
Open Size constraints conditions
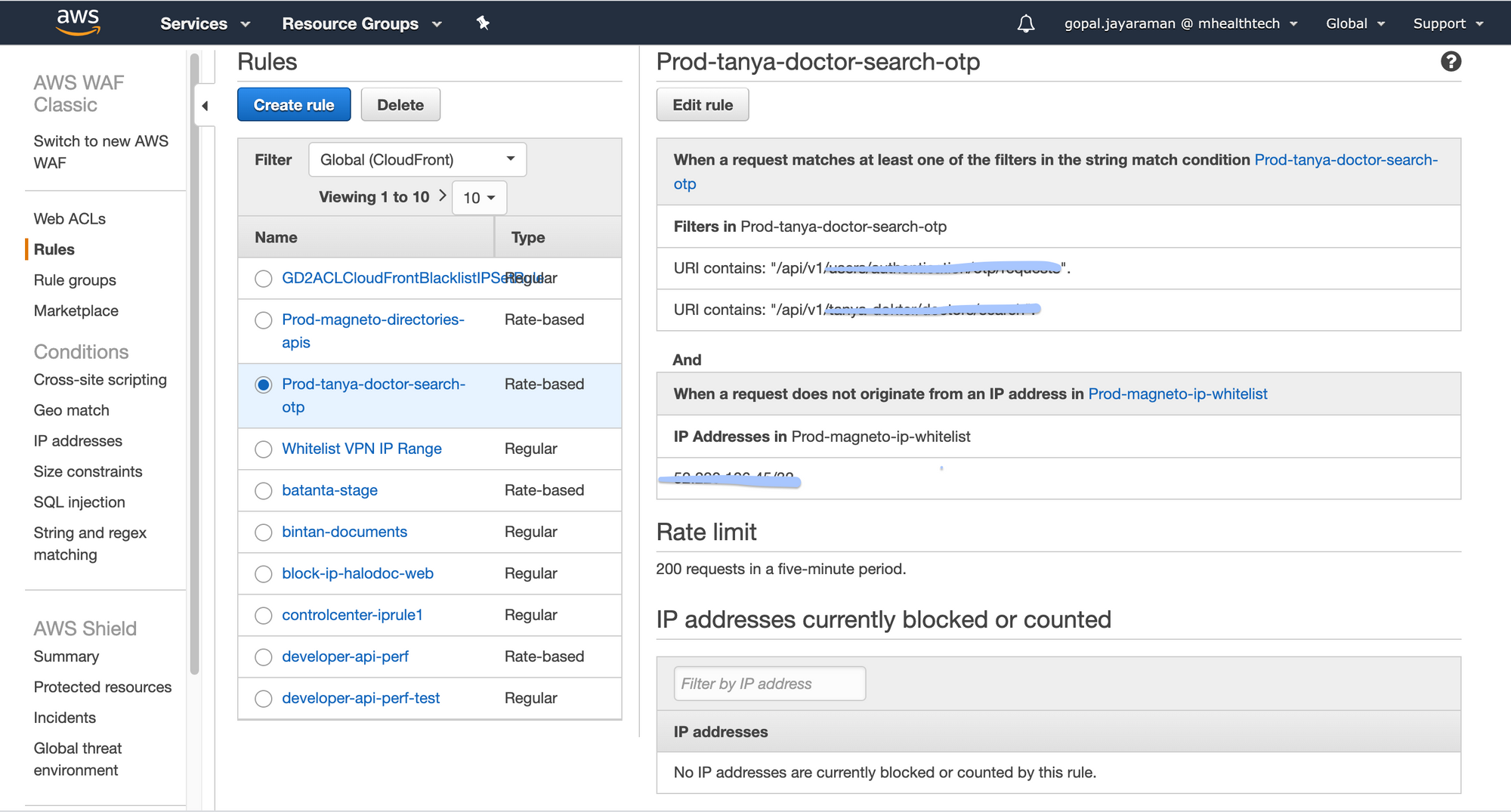88,472
